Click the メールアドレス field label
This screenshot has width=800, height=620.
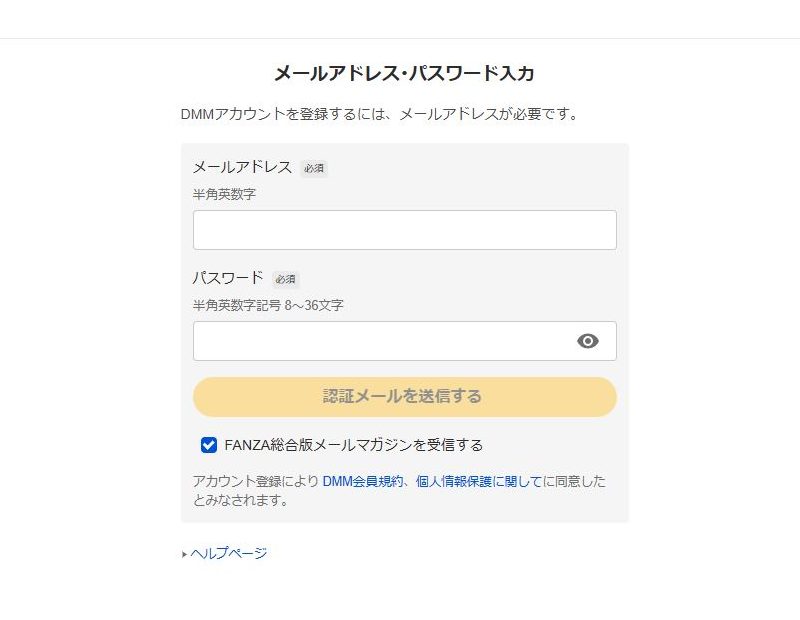(242, 167)
